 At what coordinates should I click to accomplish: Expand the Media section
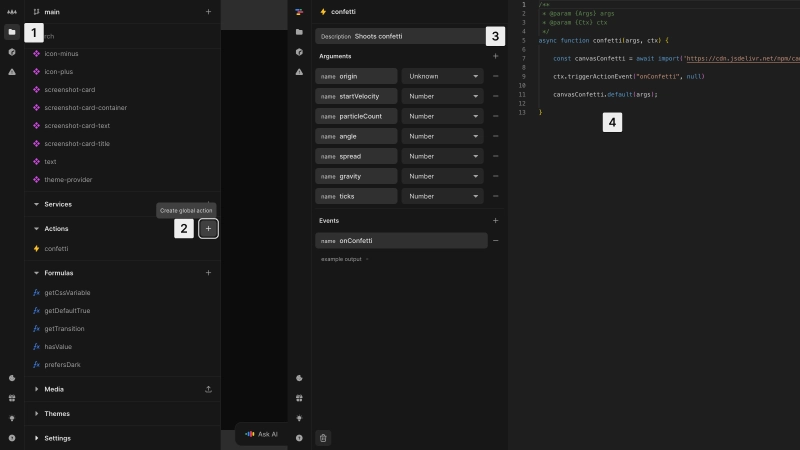coord(36,389)
